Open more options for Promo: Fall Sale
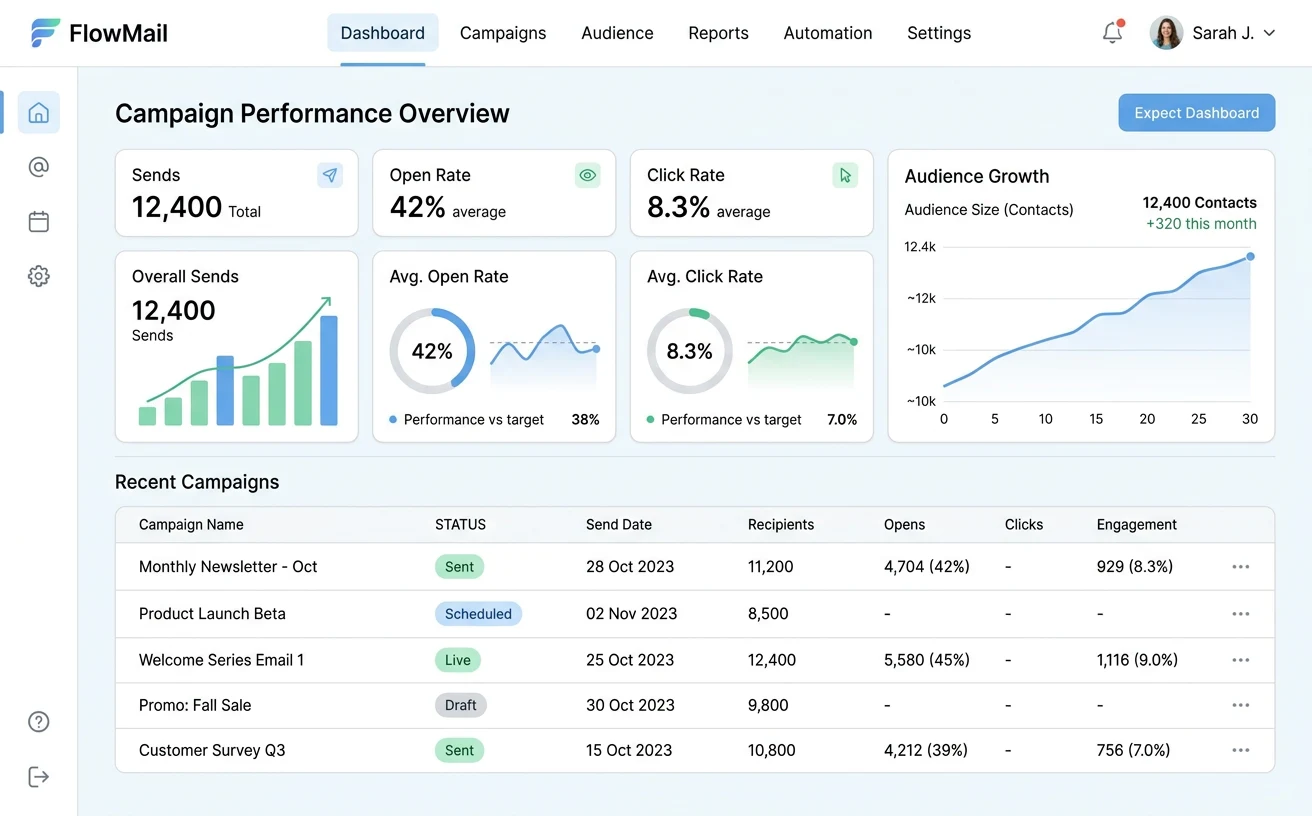This screenshot has height=816, width=1312. click(1241, 705)
